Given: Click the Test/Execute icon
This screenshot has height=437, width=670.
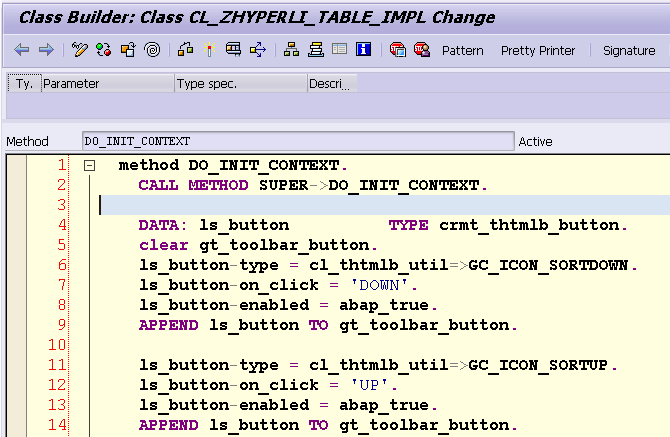Looking at the screenshot, I should [x=233, y=50].
